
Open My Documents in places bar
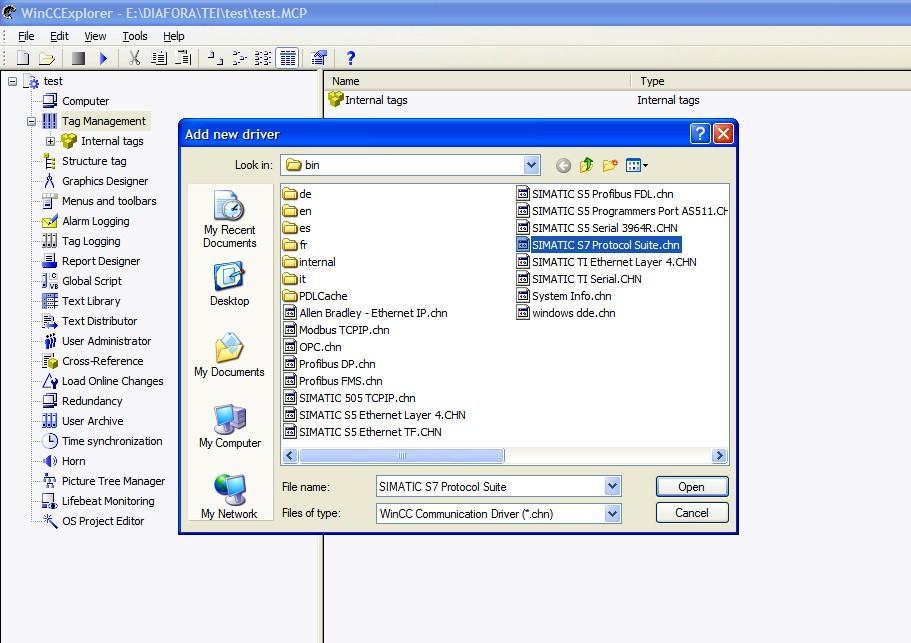pos(229,355)
